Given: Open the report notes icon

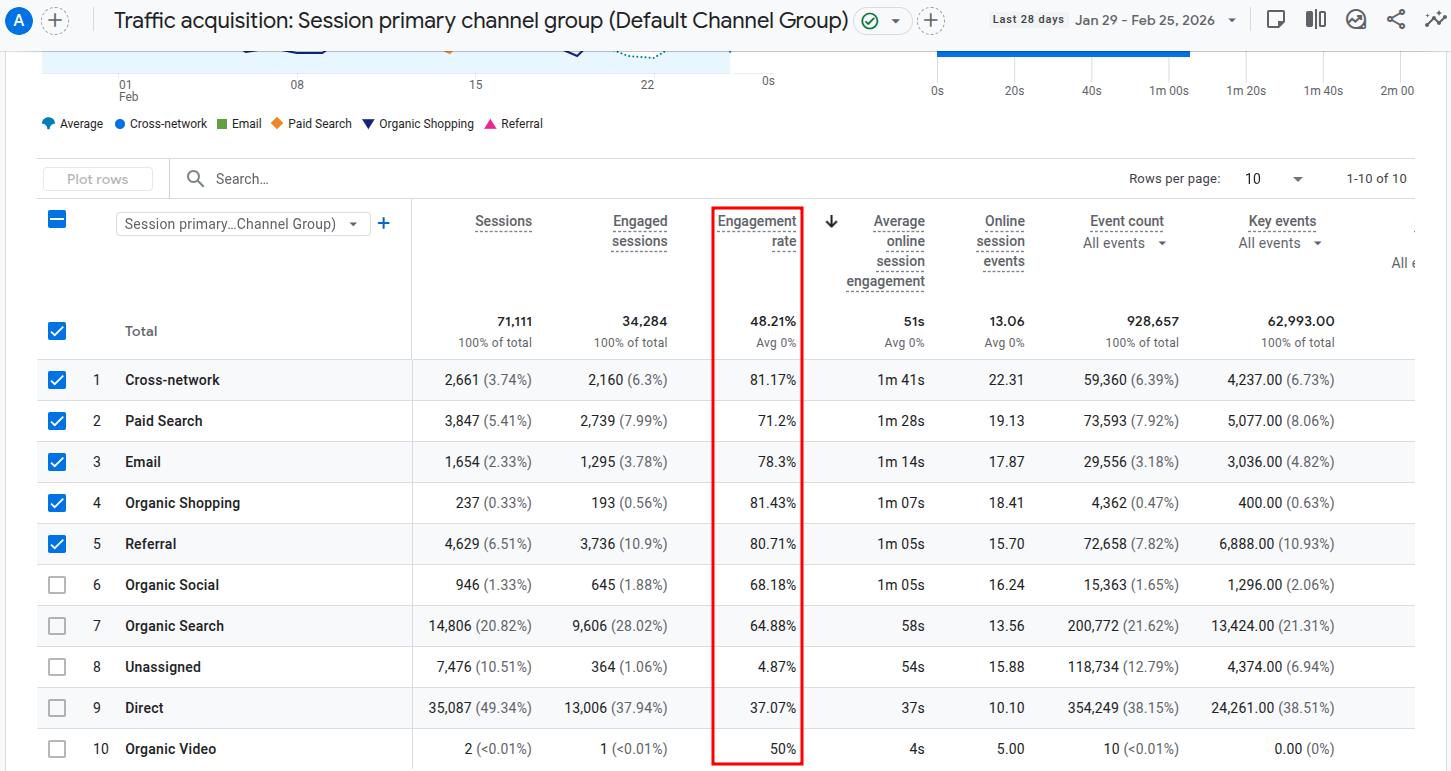Looking at the screenshot, I should click(x=1276, y=18).
